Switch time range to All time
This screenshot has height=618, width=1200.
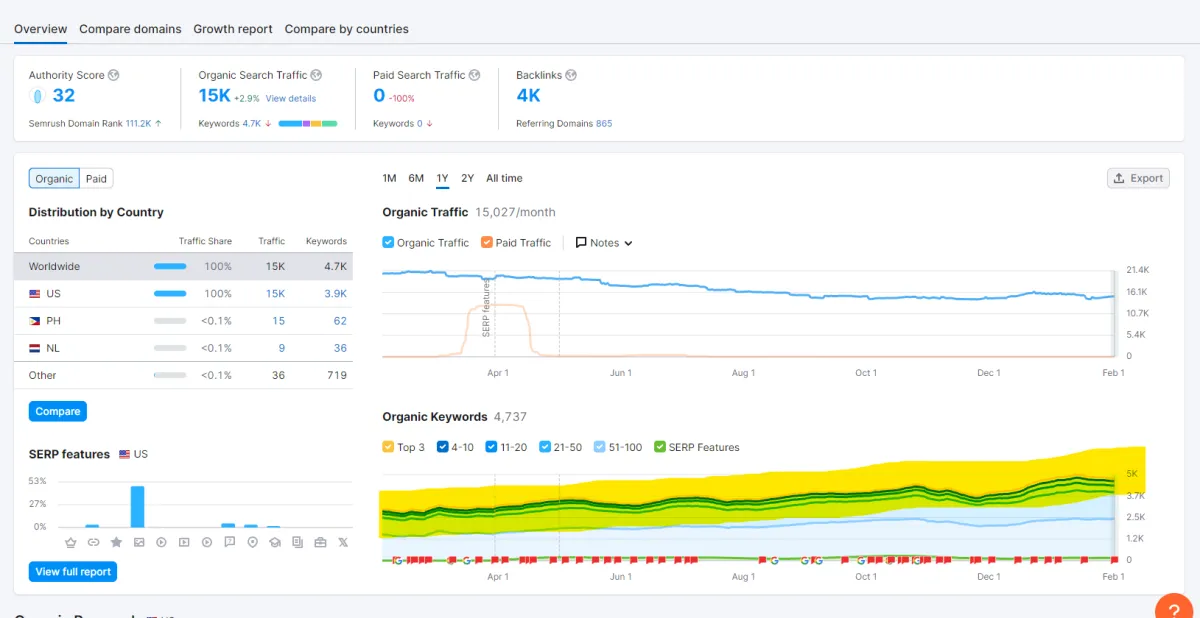504,178
